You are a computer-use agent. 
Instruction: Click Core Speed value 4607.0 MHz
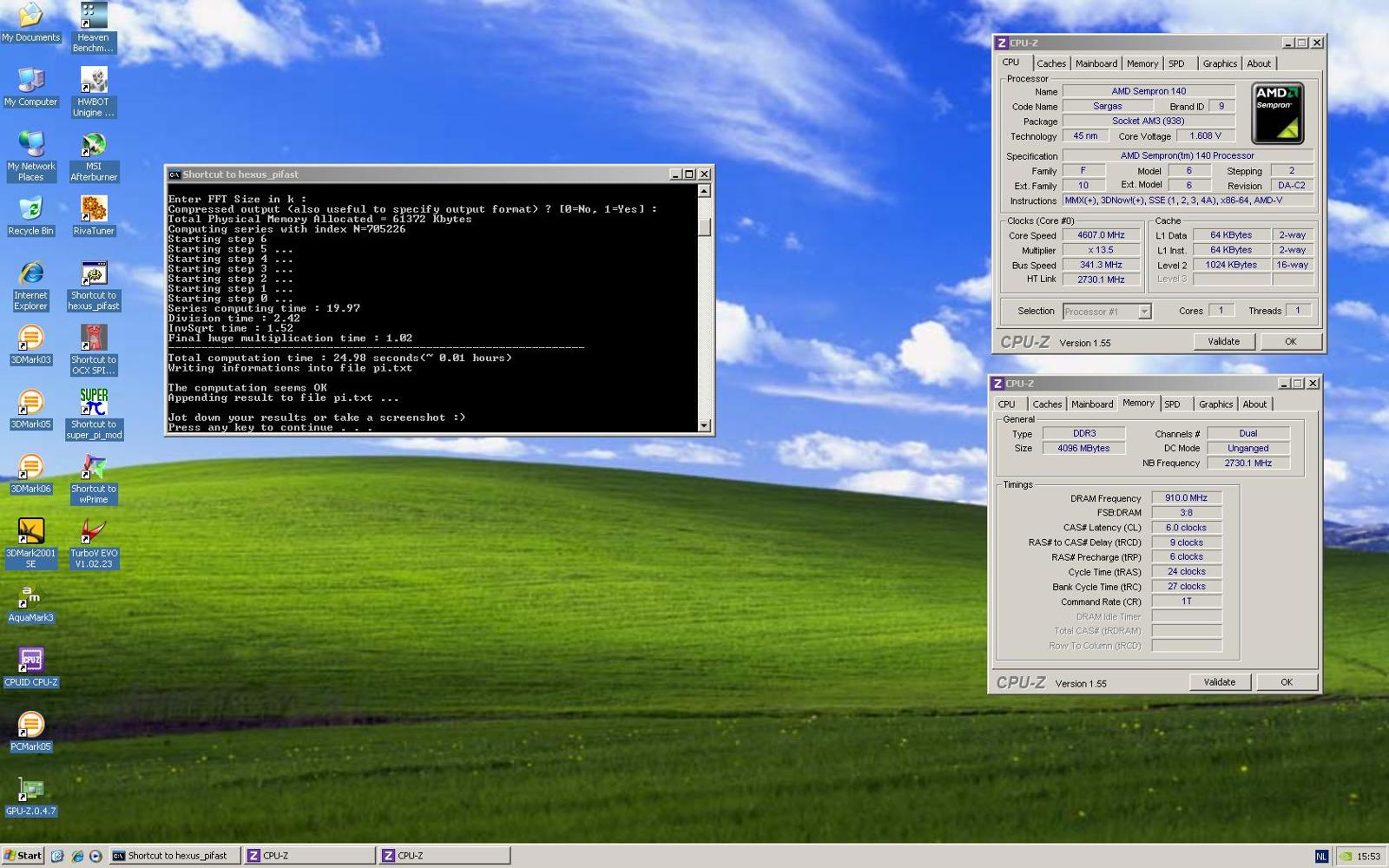1101,235
